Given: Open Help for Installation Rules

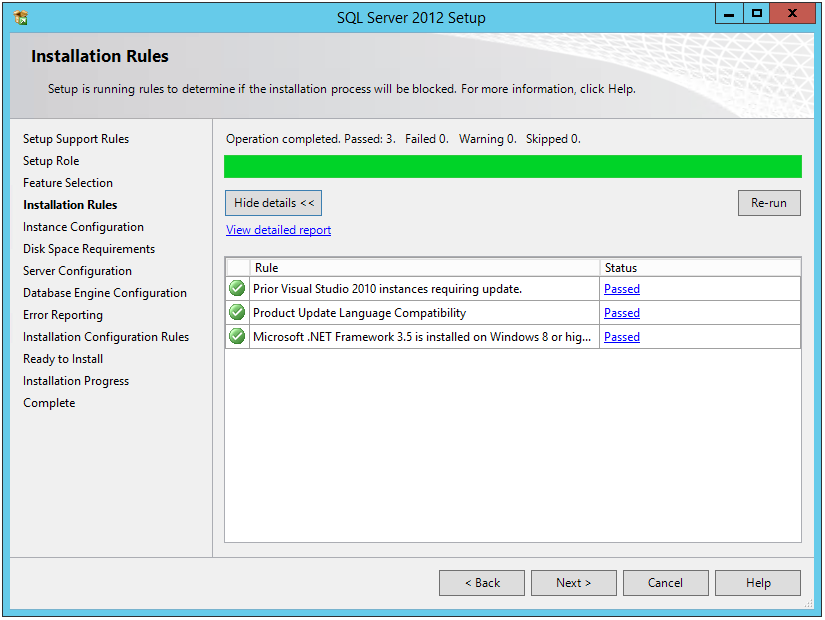Looking at the screenshot, I should pyautogui.click(x=758, y=583).
